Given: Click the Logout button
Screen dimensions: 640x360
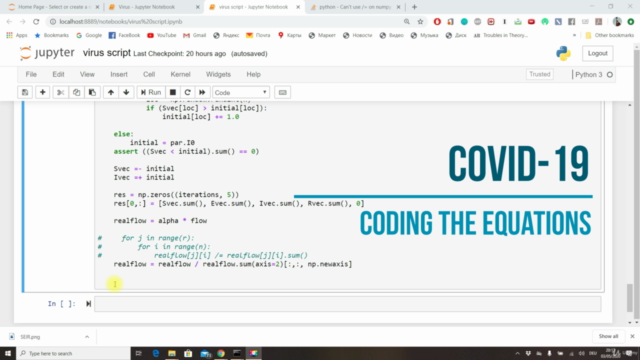Looking at the screenshot, I should pos(598,53).
